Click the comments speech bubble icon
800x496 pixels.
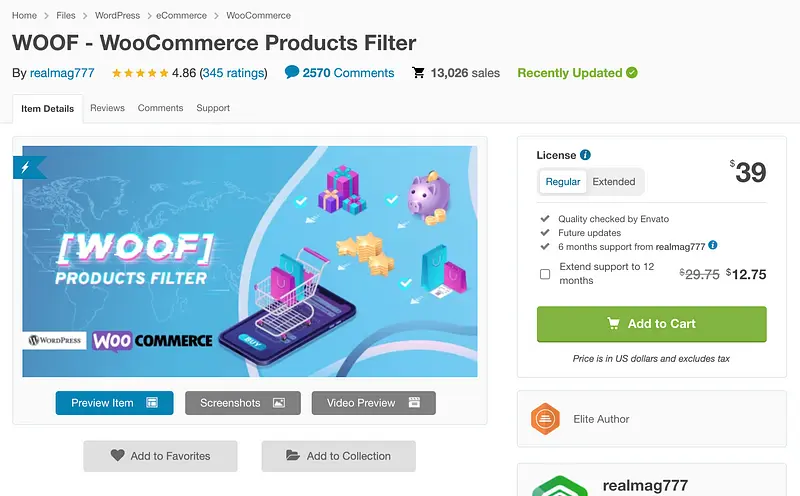click(292, 72)
